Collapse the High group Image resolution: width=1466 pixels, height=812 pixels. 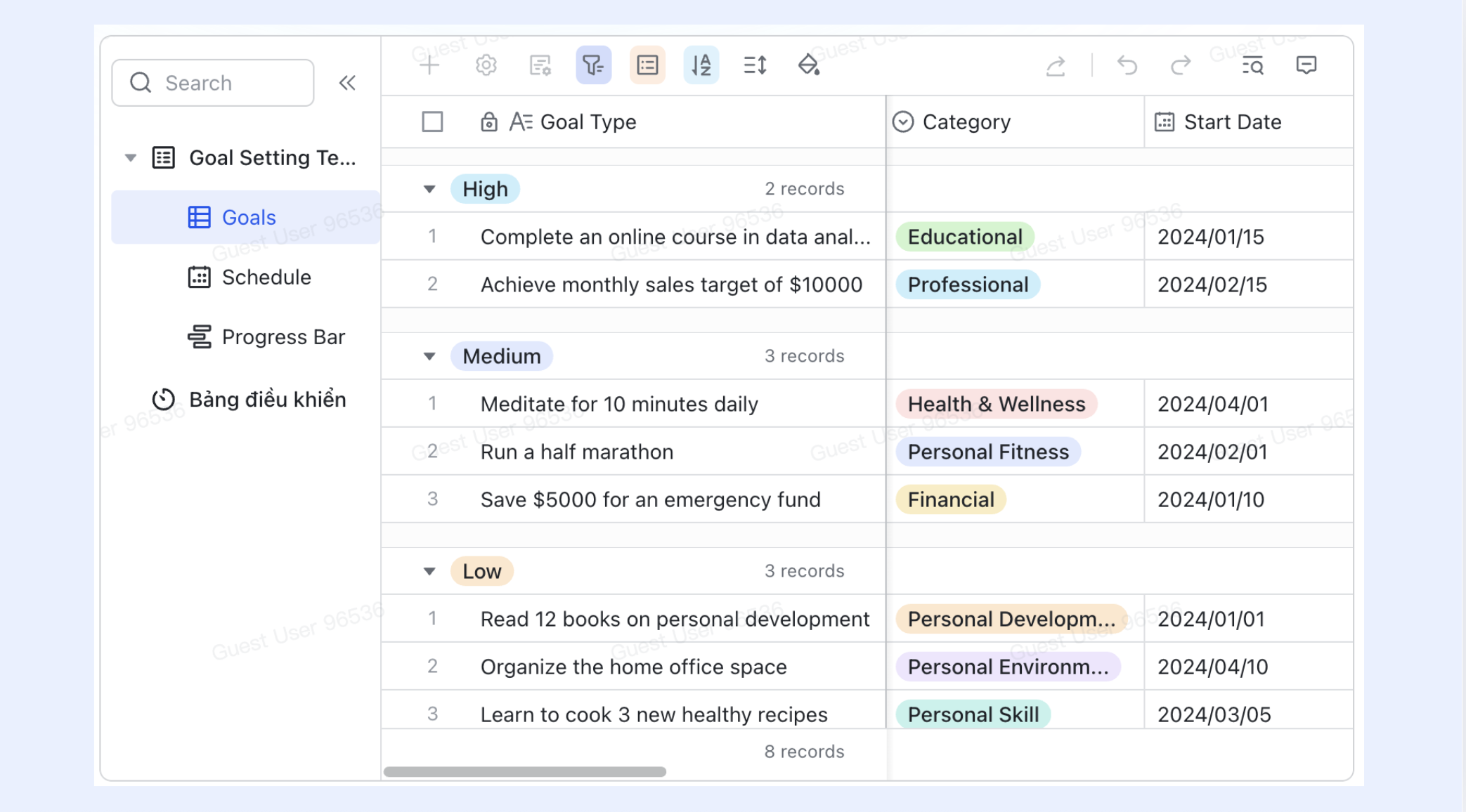429,189
